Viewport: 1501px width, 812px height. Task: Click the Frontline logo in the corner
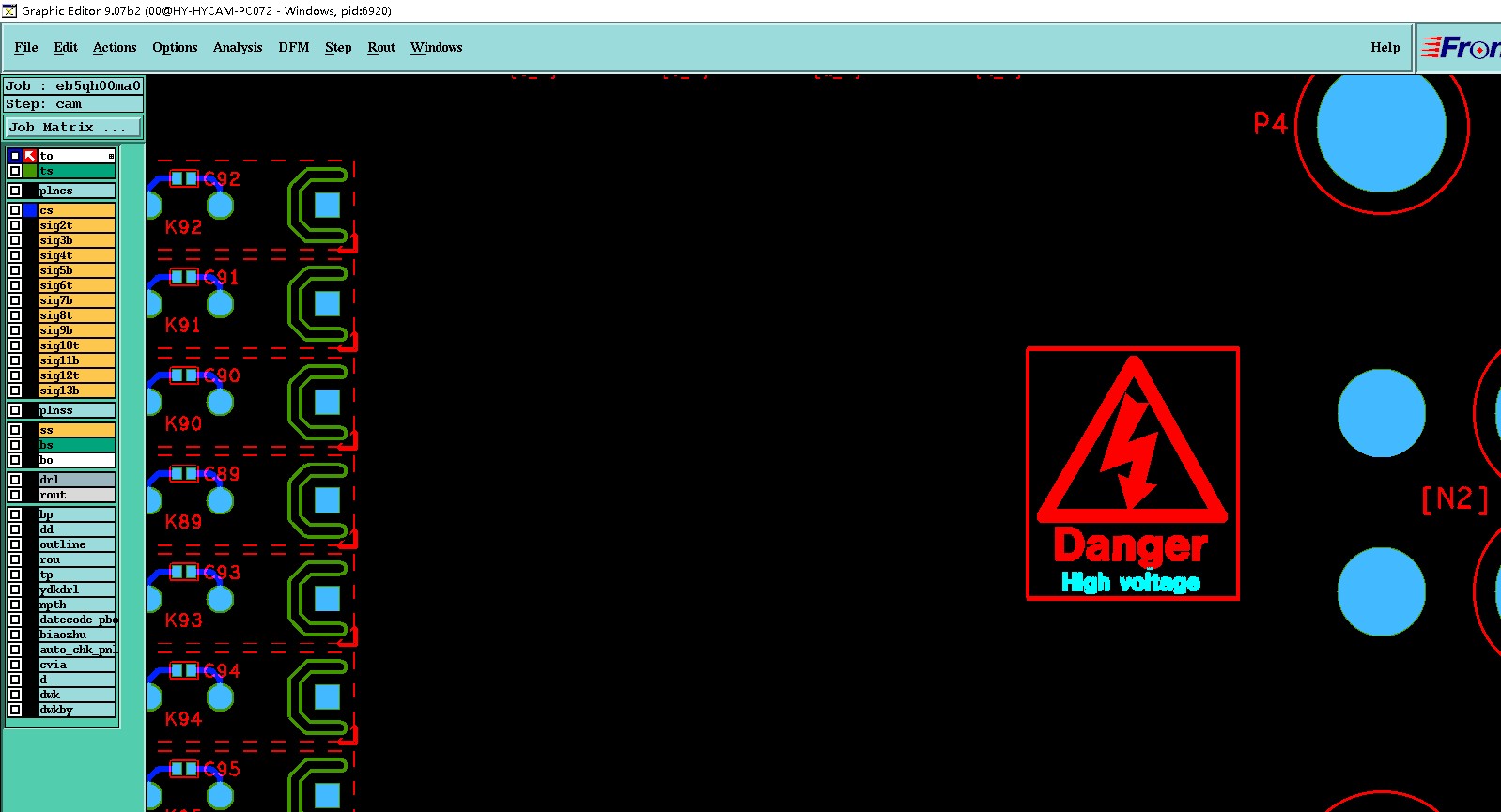click(1460, 48)
